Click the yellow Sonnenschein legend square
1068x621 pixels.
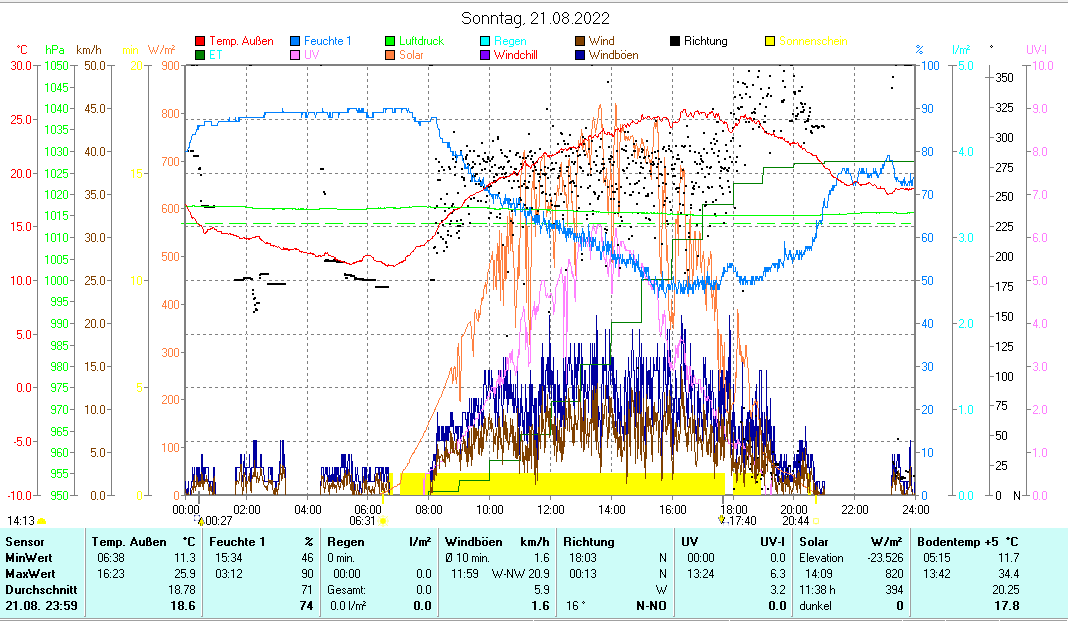point(770,42)
